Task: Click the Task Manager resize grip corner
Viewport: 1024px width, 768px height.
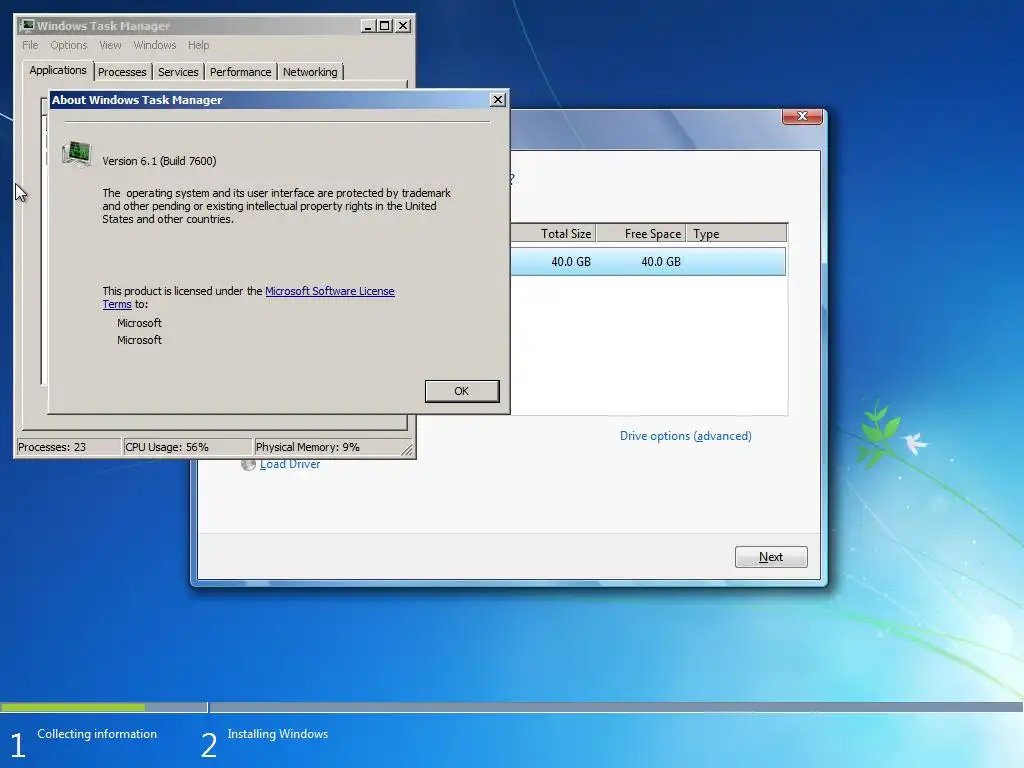Action: tap(407, 450)
